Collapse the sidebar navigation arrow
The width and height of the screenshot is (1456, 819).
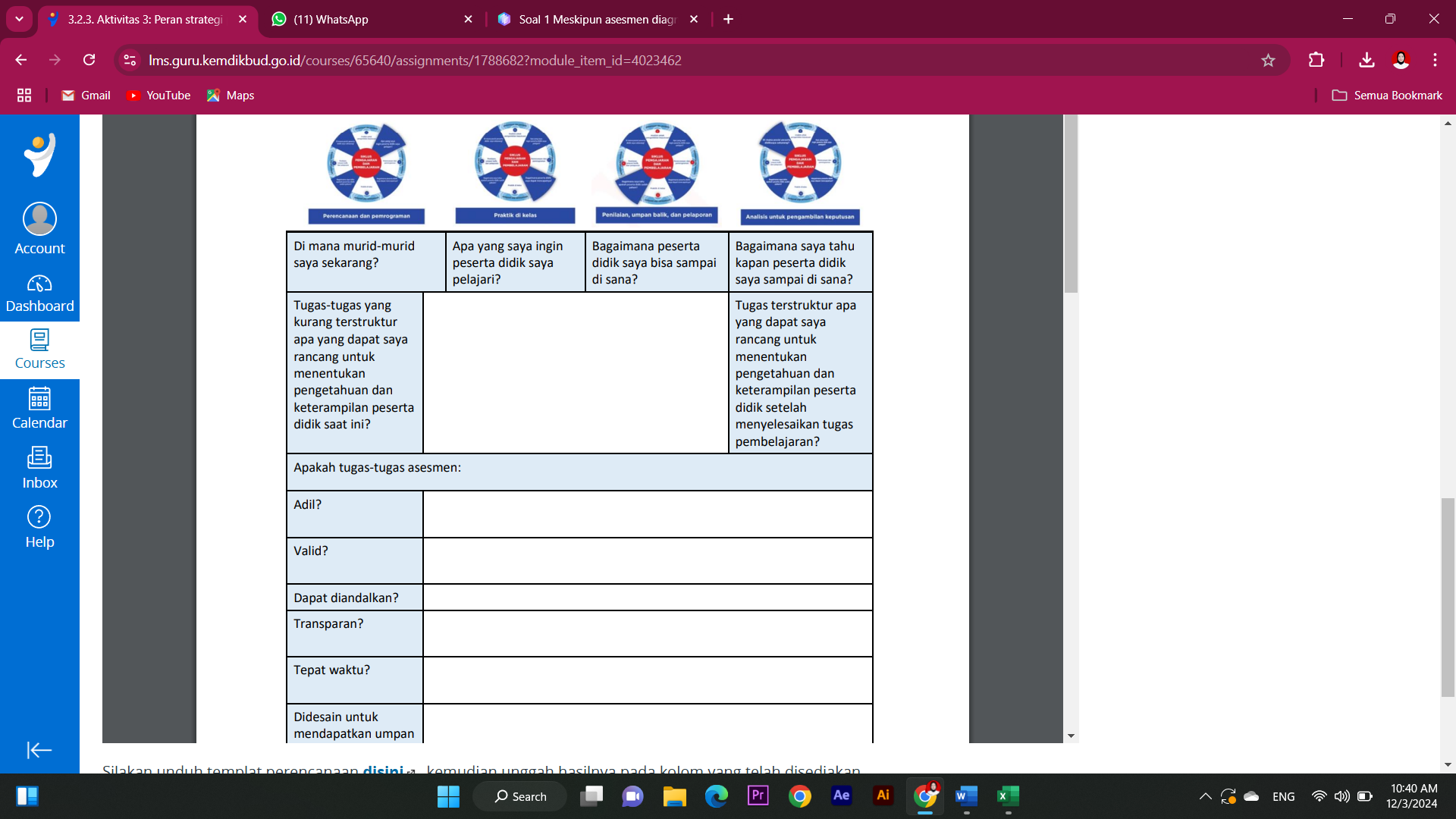point(39,750)
